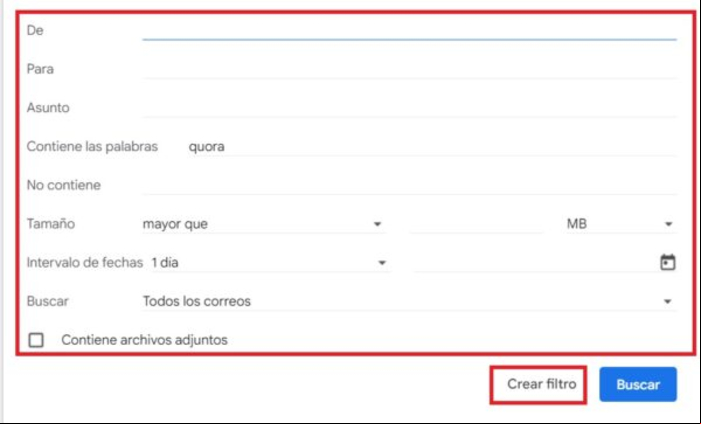The image size is (701, 424).
Task: Open the calendar date picker icon
Action: point(667,263)
